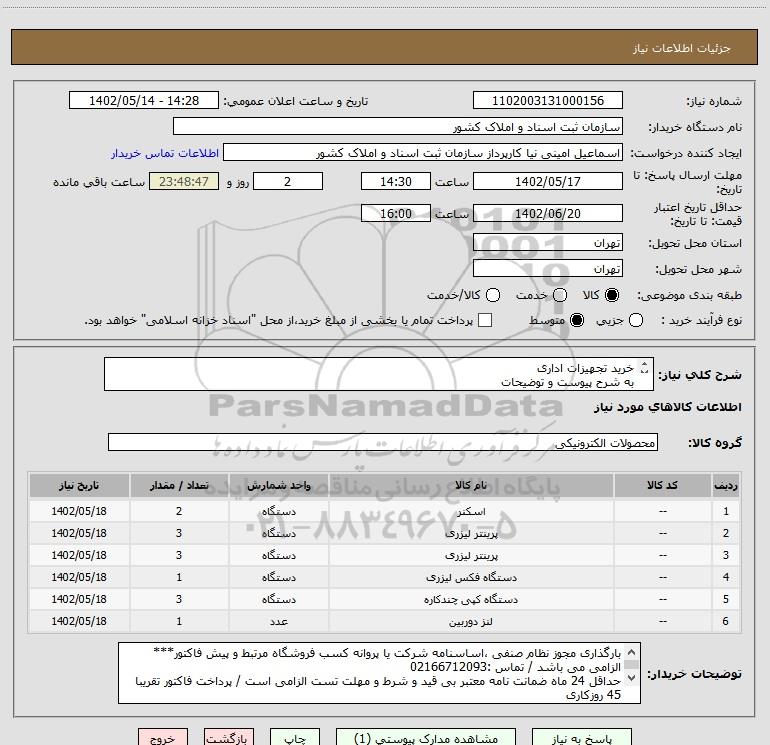Click the اطلاعات کالاهای مورد نیاز heading
The height and width of the screenshot is (745, 770).
(x=667, y=407)
